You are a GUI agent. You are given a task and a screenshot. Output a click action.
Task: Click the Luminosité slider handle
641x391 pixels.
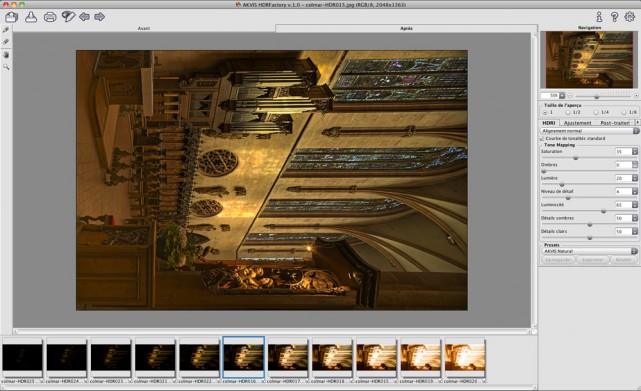coord(603,211)
